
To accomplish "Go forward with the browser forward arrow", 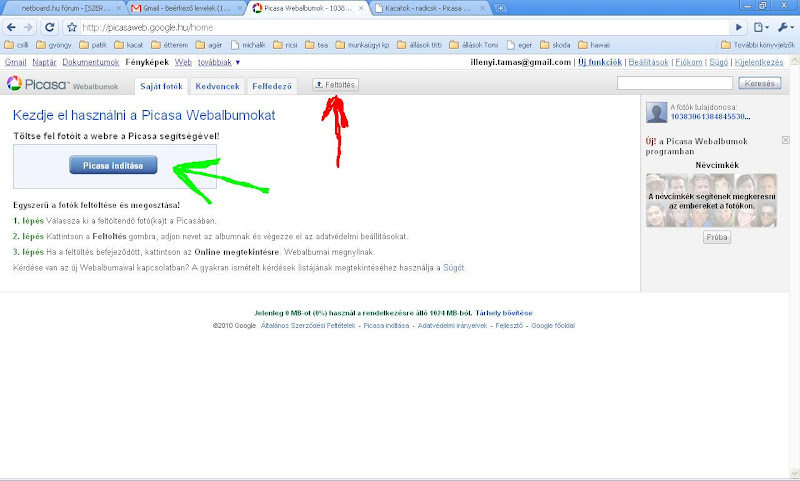I will tap(28, 27).
